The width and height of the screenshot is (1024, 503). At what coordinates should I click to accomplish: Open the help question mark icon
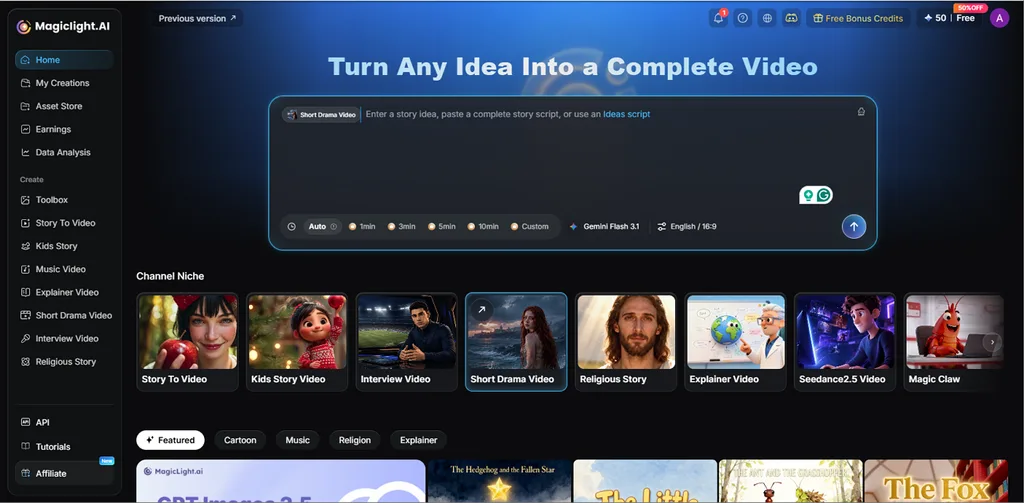click(743, 18)
